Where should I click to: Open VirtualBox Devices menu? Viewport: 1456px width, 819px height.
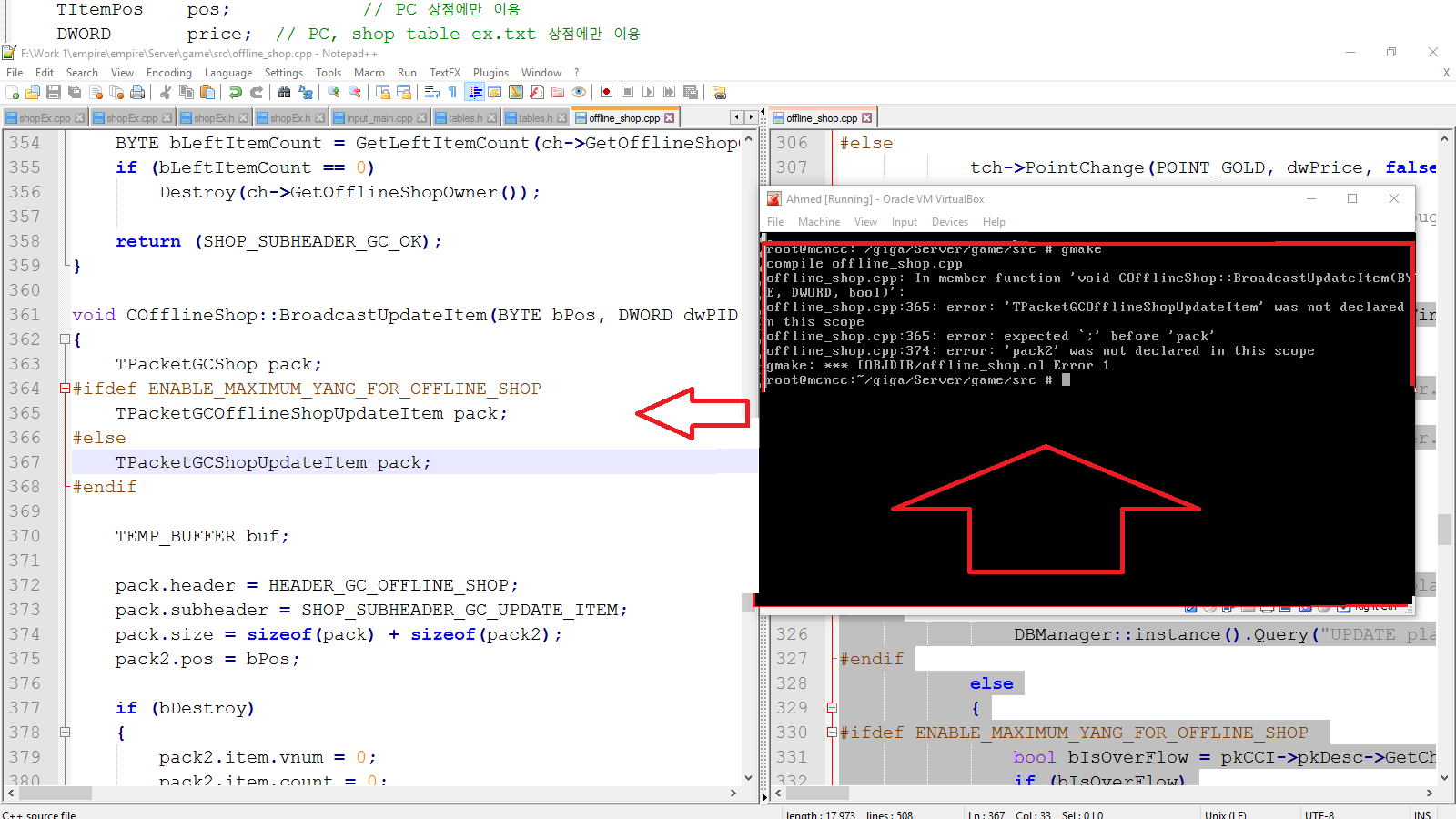(949, 222)
